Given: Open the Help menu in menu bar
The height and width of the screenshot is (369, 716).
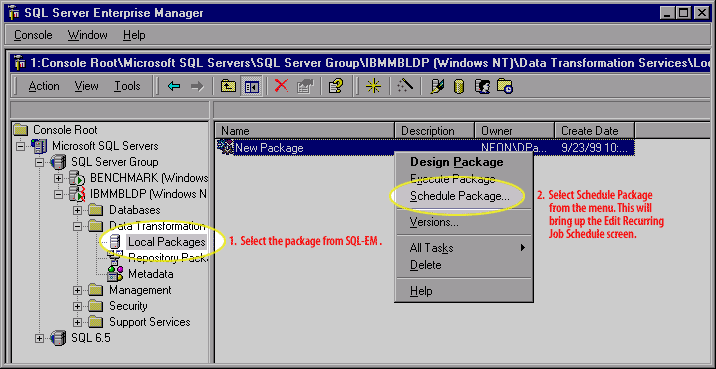Looking at the screenshot, I should pyautogui.click(x=134, y=35).
